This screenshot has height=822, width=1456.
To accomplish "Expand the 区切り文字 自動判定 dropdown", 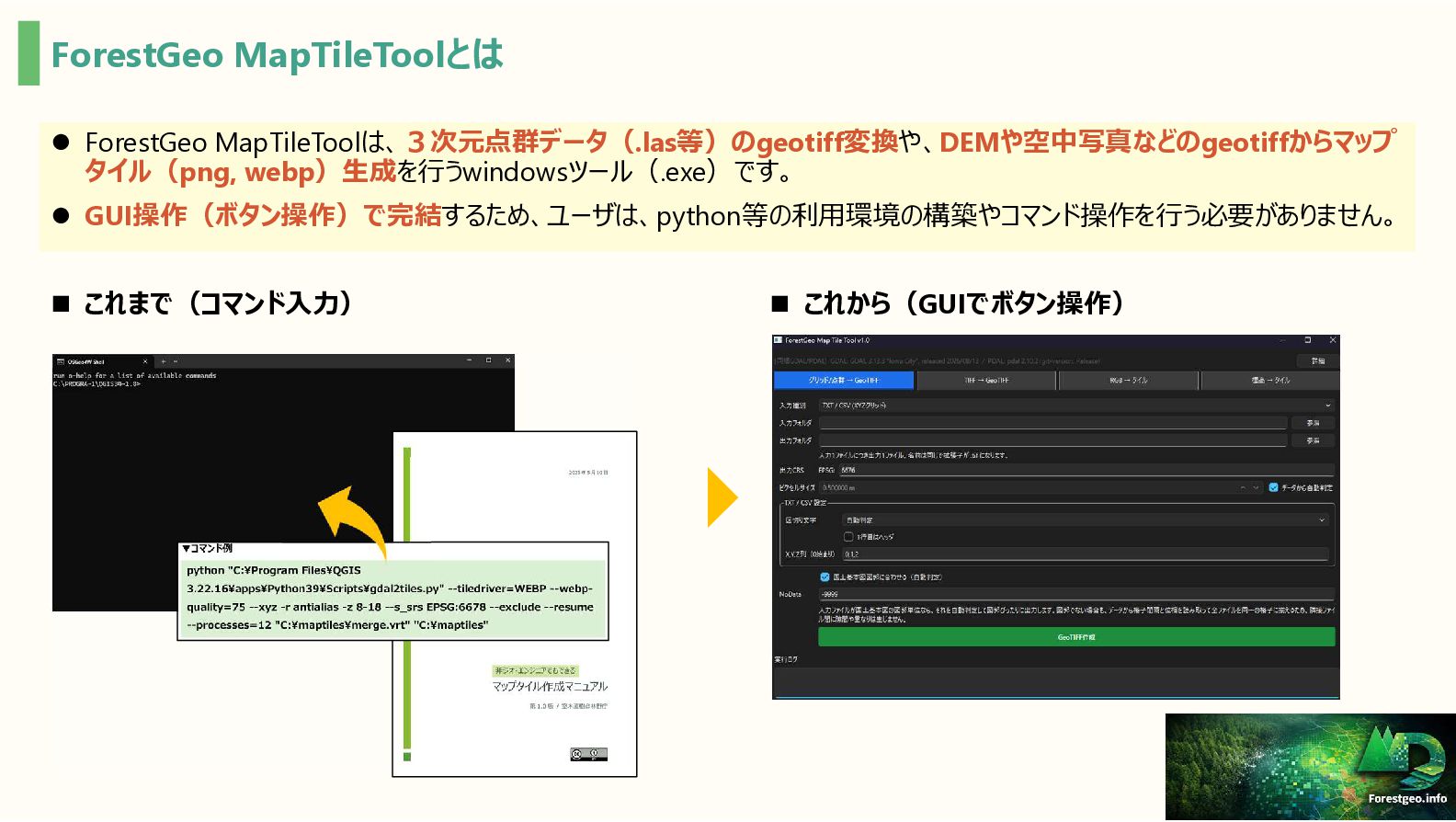I will click(x=1086, y=520).
